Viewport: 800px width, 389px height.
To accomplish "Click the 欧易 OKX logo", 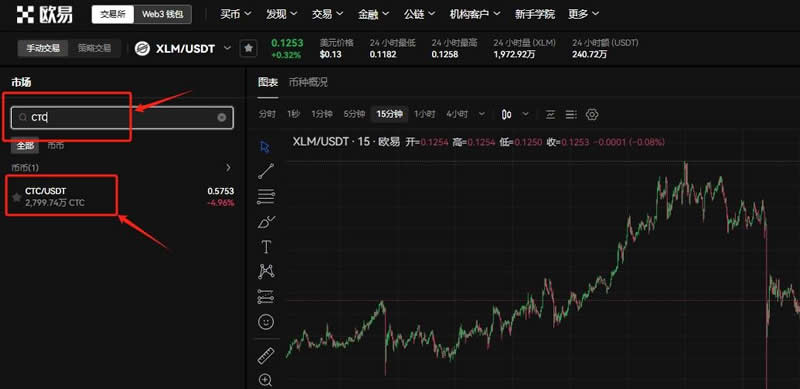I will [x=45, y=14].
